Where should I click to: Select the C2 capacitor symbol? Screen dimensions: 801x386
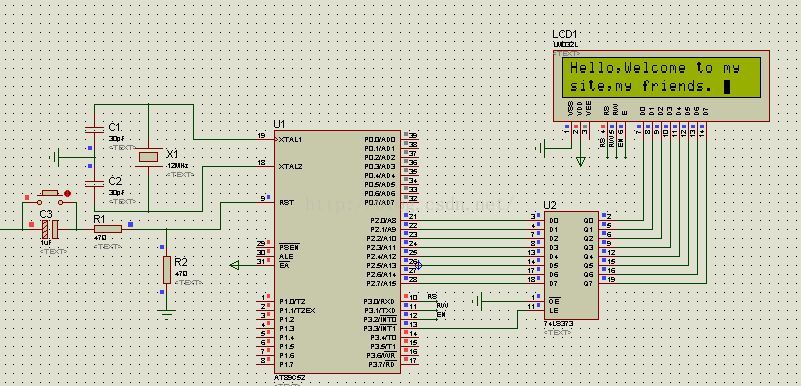(x=95, y=183)
